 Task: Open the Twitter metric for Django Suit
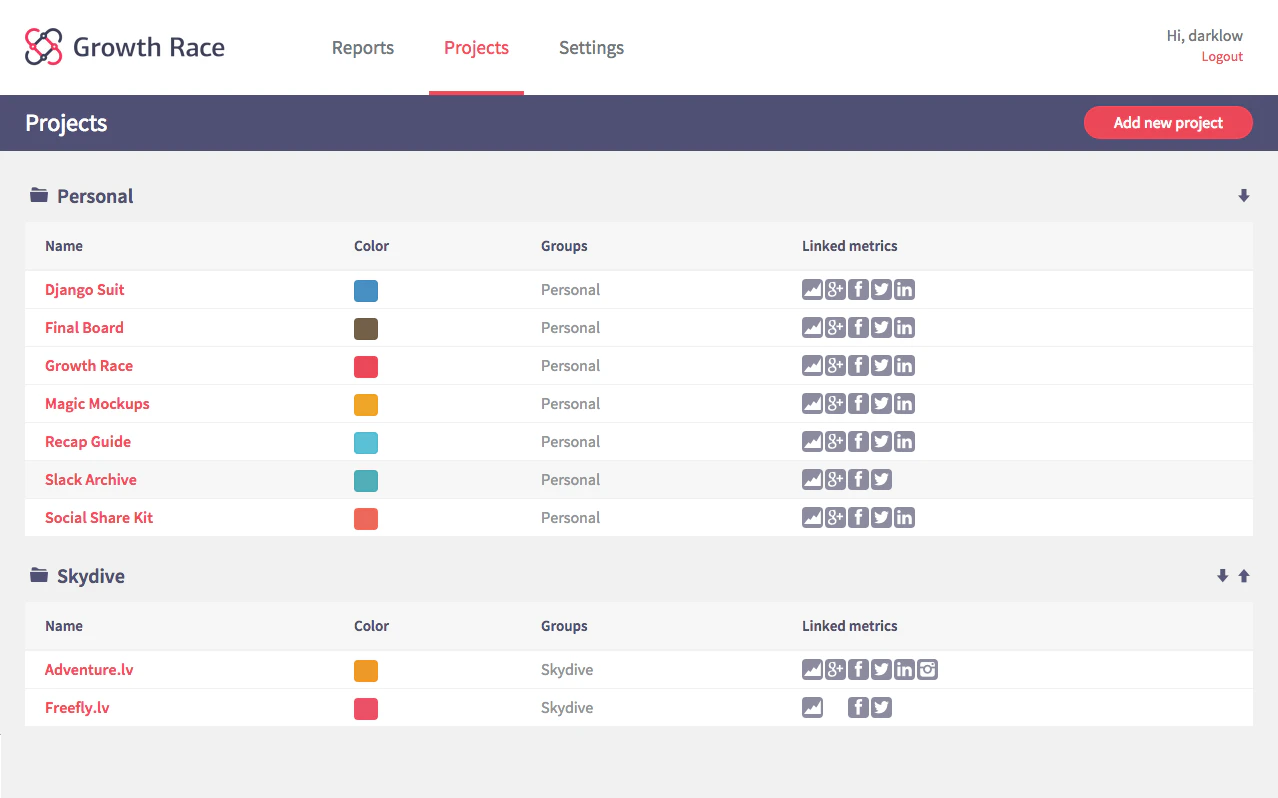click(x=880, y=289)
